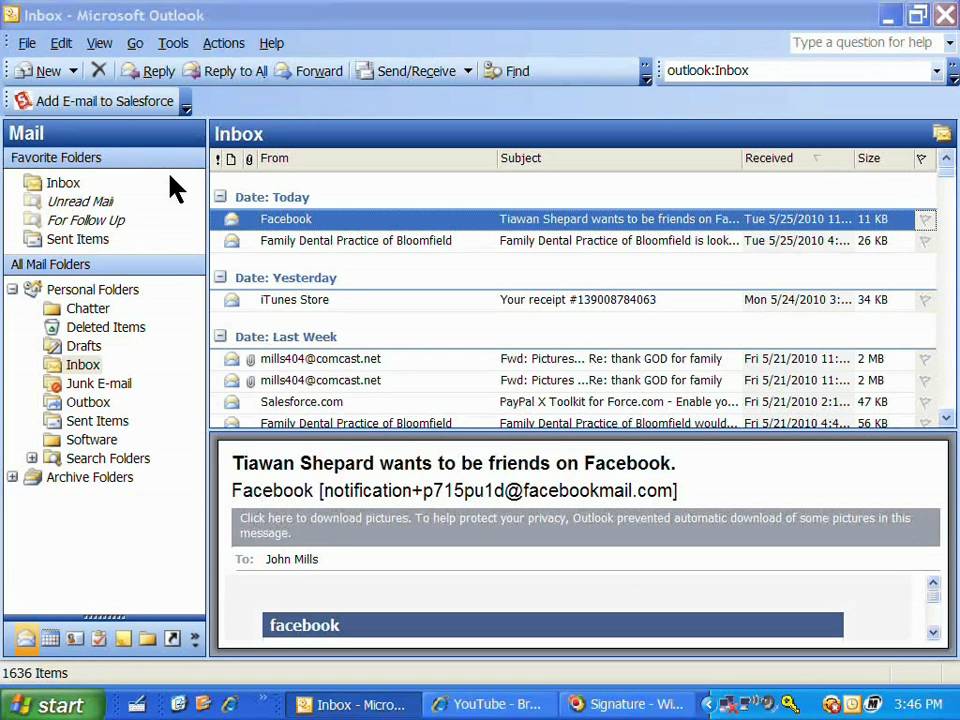960x720 pixels.
Task: Open Folder List icon in navigation bar
Action: [x=148, y=639]
